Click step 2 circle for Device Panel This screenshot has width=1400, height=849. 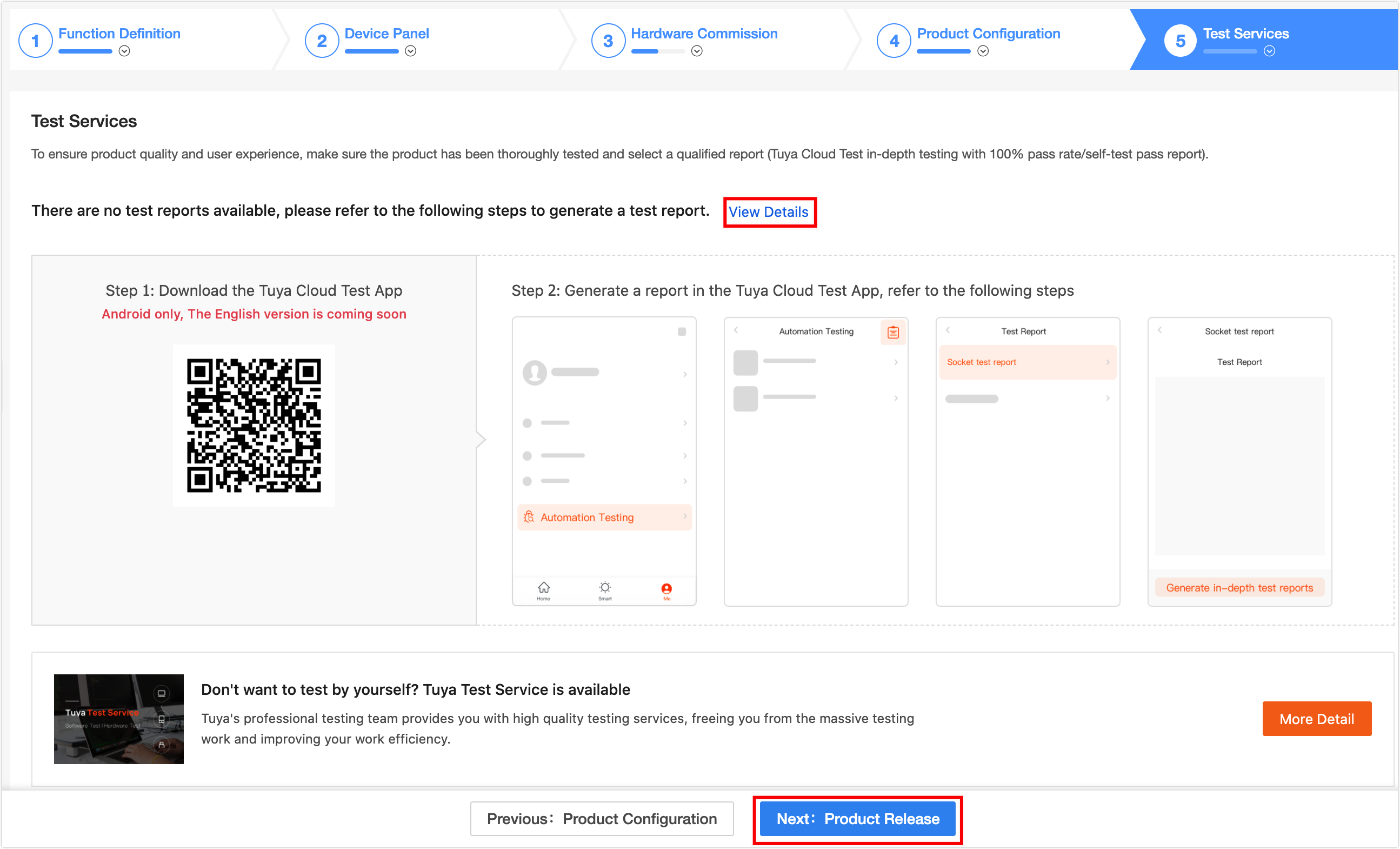[x=322, y=41]
